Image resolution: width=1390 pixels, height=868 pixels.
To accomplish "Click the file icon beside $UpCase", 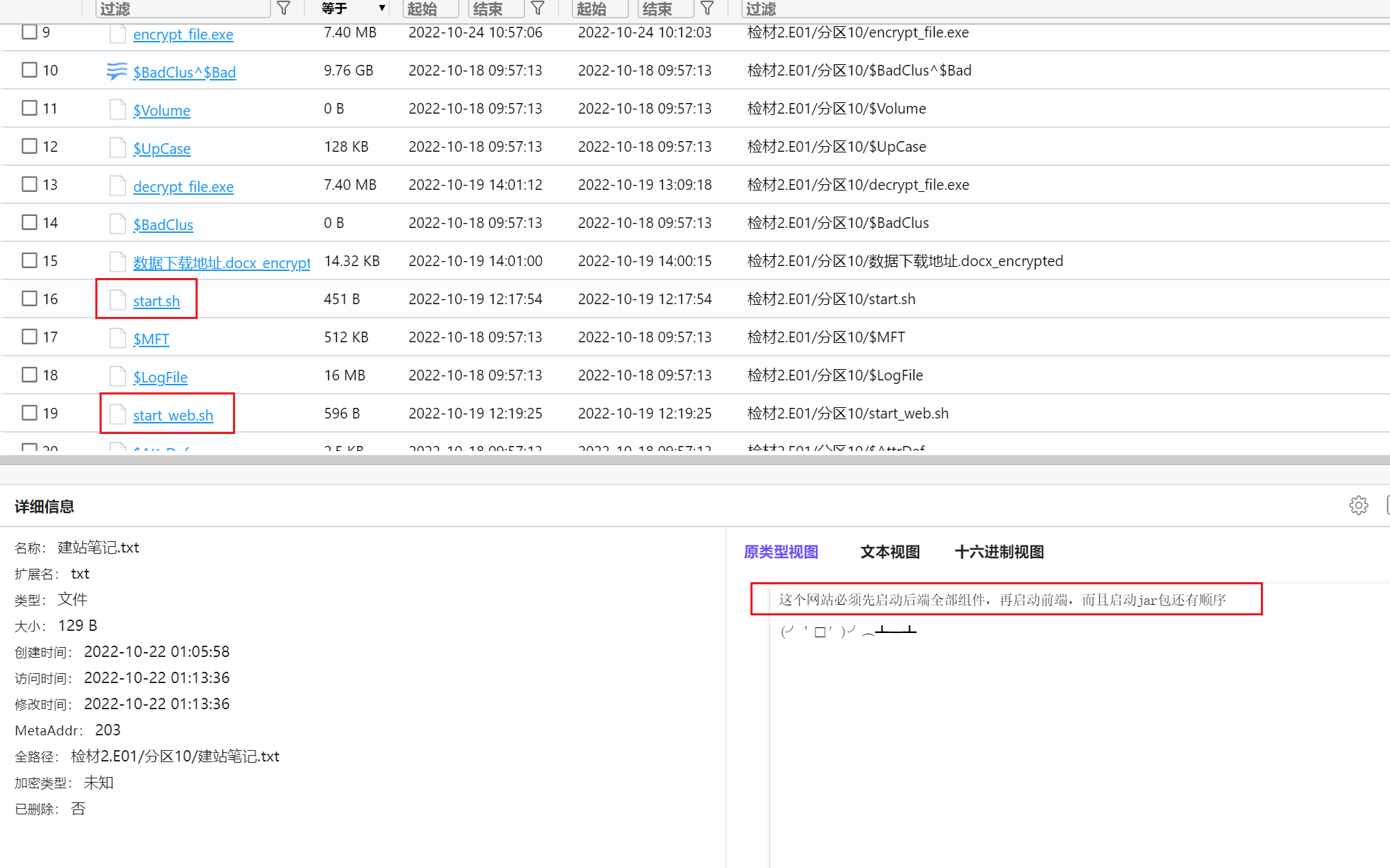I will (117, 147).
